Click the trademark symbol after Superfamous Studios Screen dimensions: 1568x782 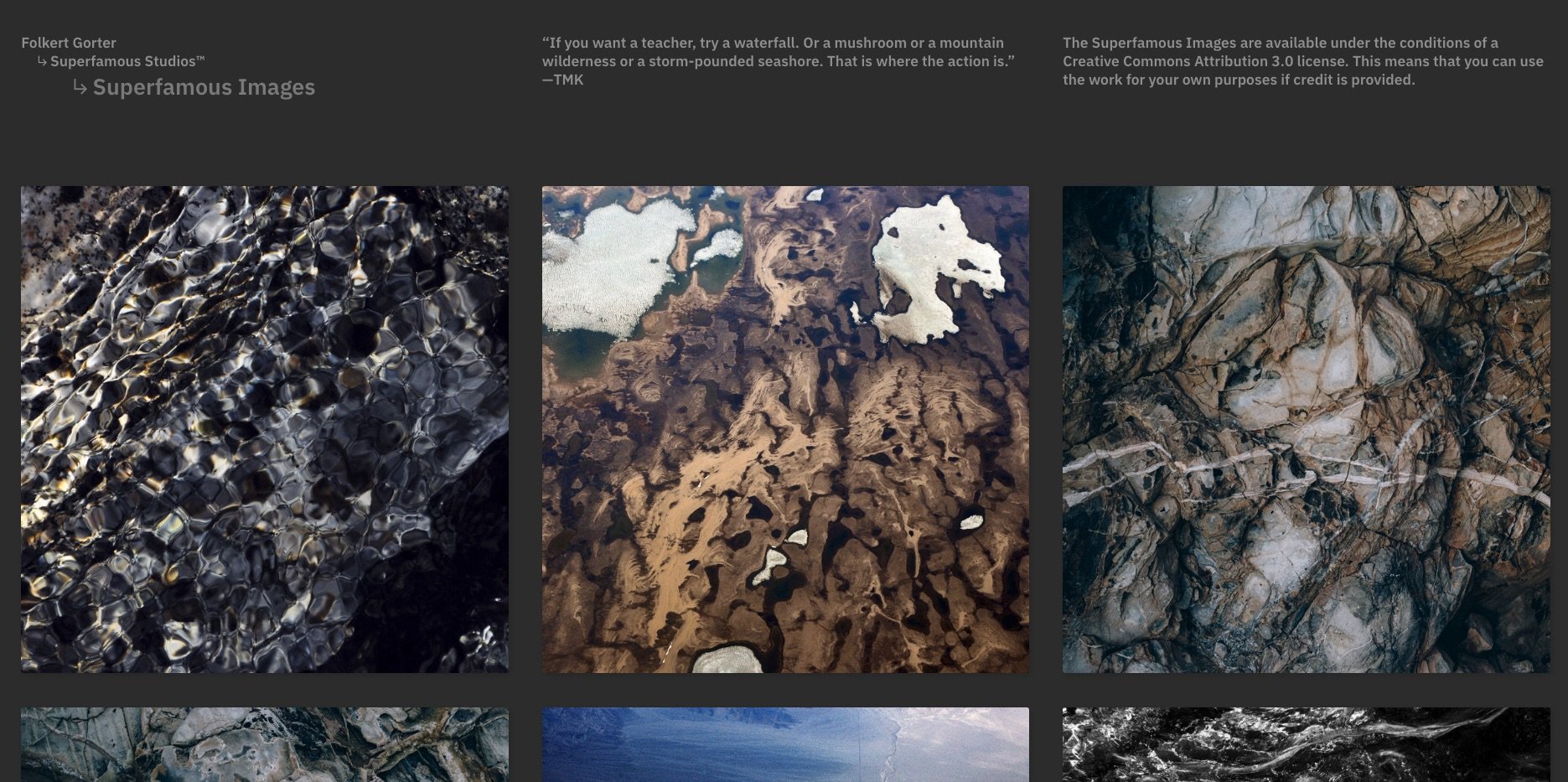pos(199,59)
